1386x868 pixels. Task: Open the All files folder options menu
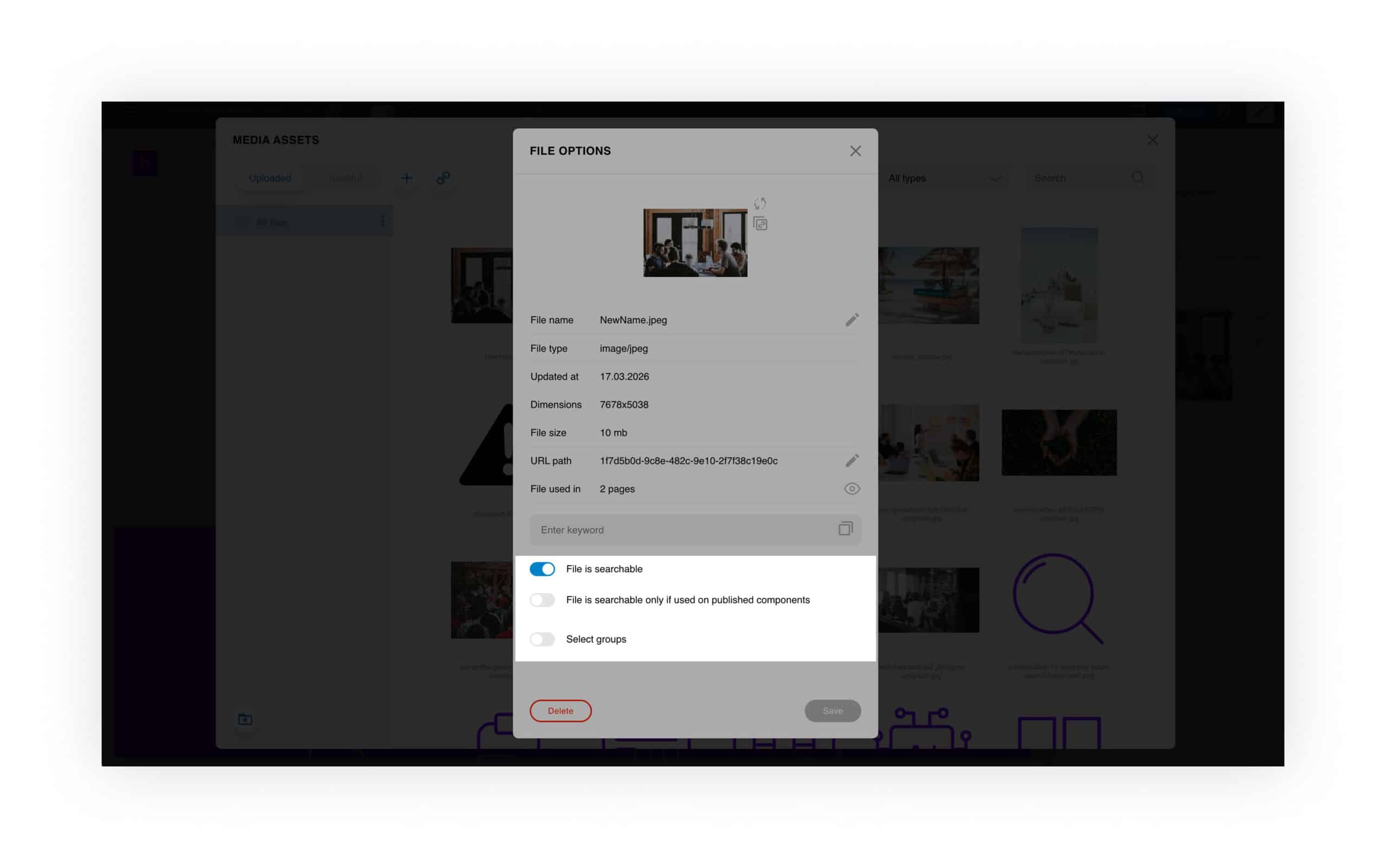pos(383,221)
